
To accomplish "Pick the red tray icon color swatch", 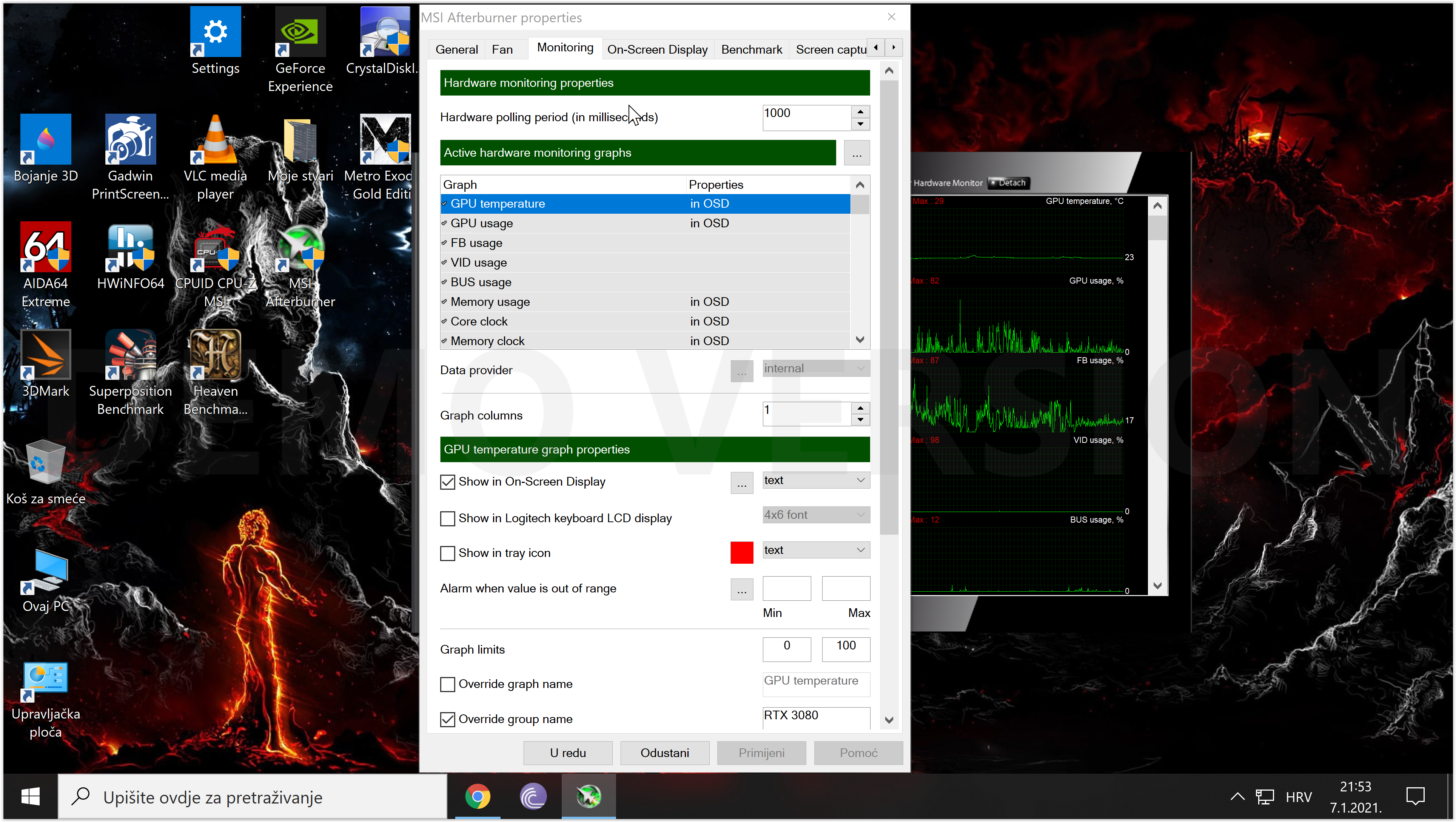I will coord(741,553).
